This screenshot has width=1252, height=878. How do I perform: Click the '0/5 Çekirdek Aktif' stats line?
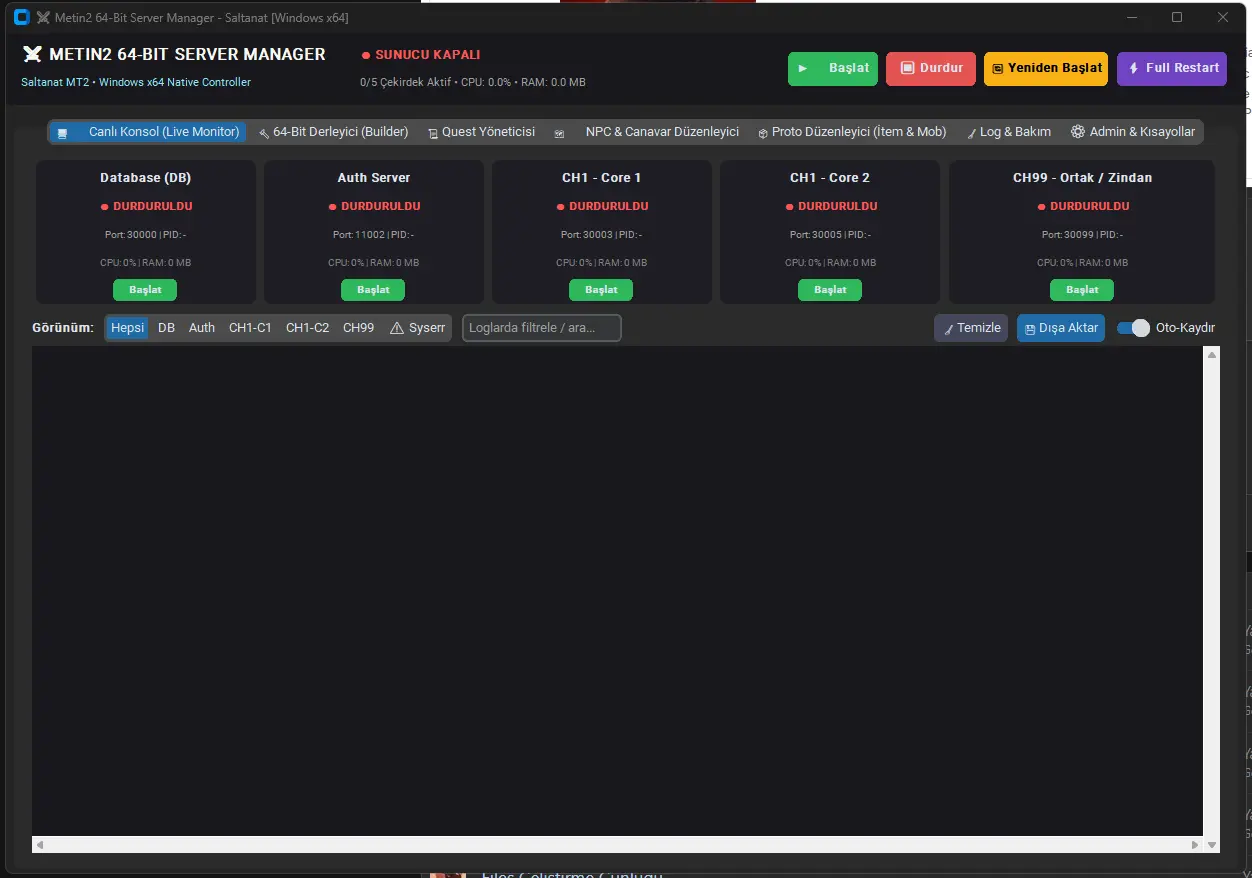coord(472,82)
